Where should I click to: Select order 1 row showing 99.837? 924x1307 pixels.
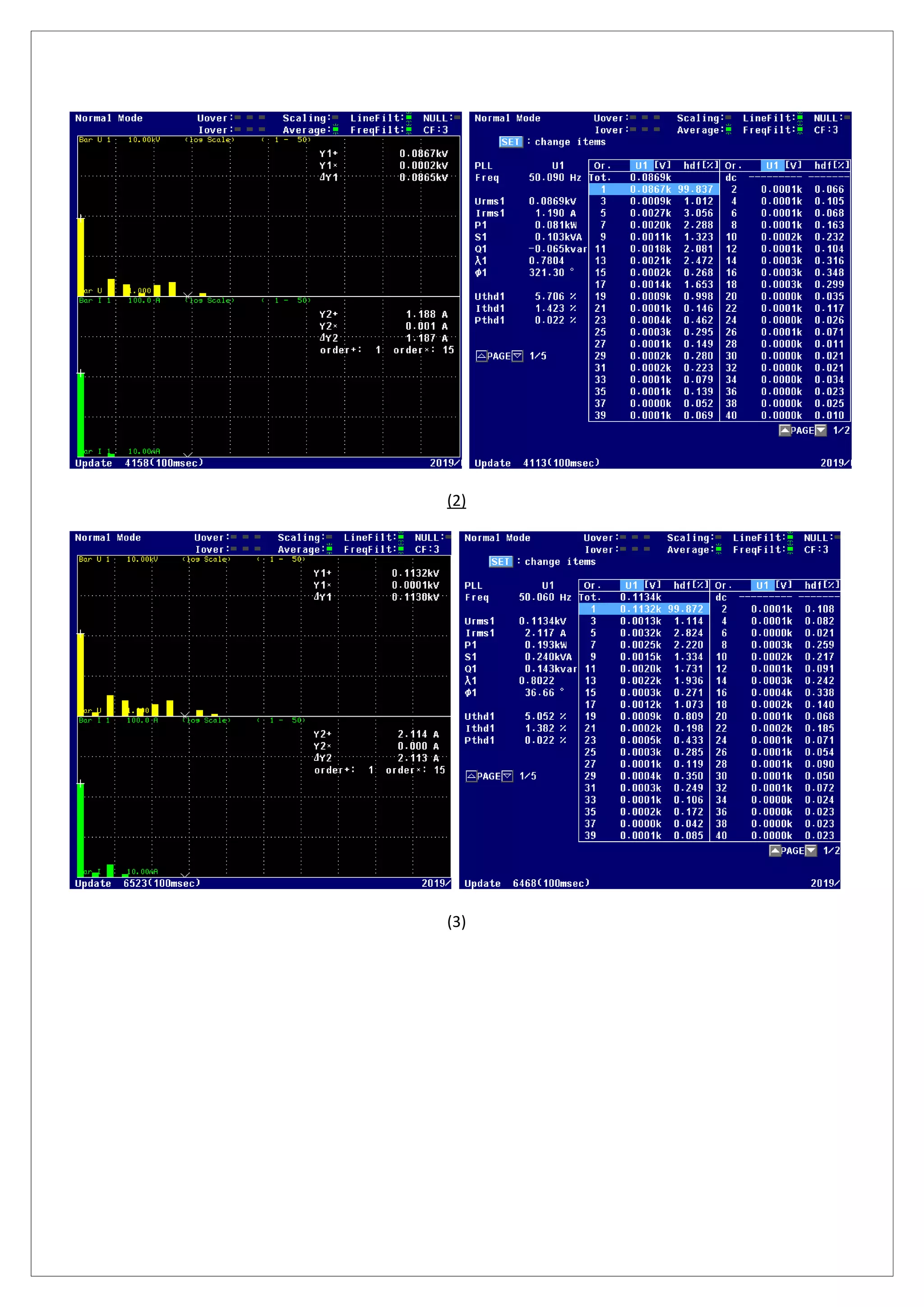pyautogui.click(x=654, y=189)
